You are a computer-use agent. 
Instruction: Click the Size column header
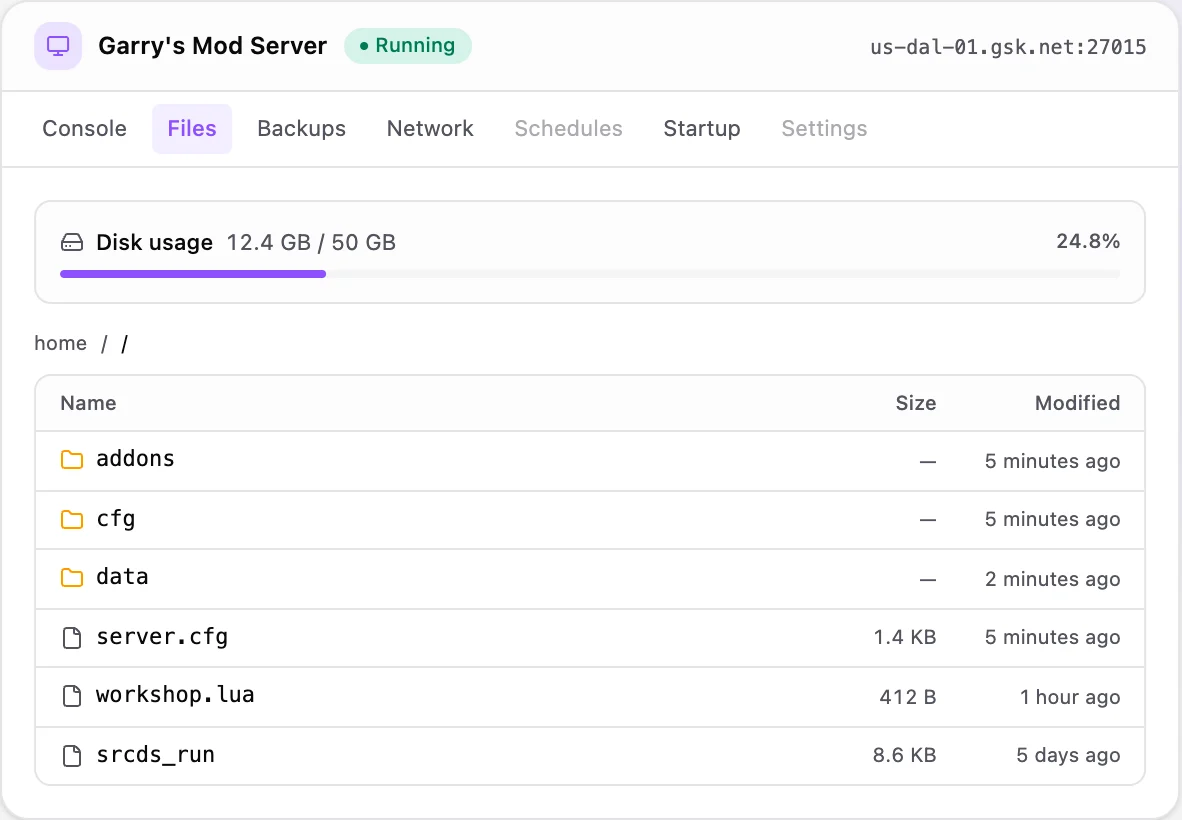pyautogui.click(x=916, y=403)
